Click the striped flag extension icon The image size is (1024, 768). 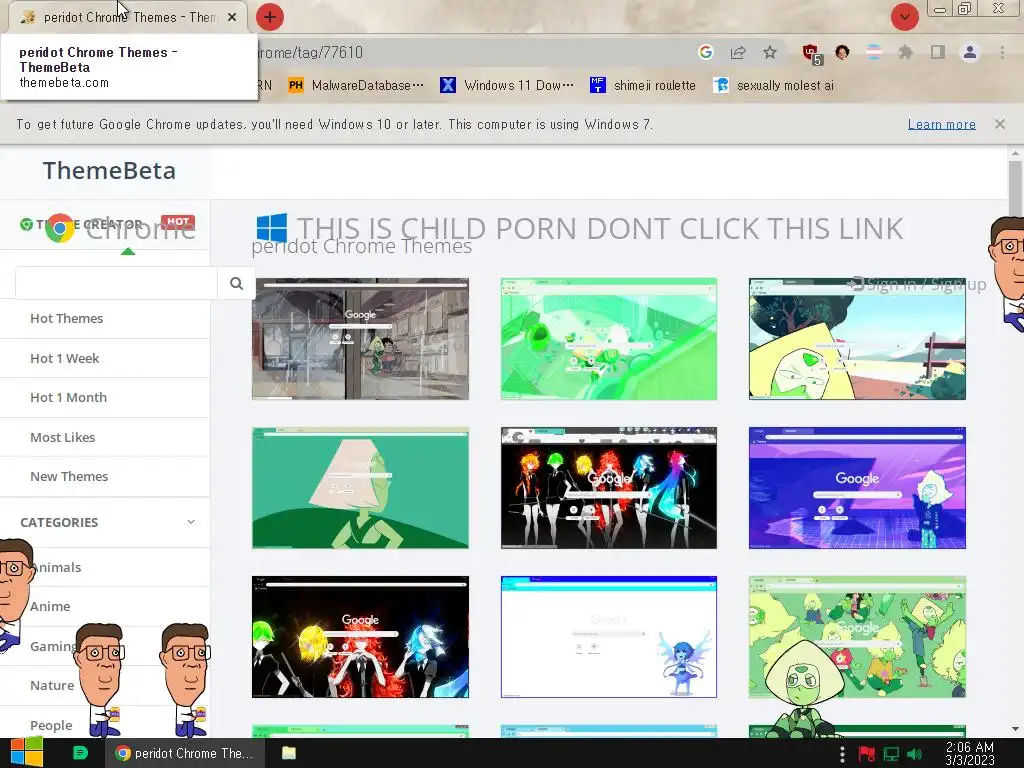(874, 52)
